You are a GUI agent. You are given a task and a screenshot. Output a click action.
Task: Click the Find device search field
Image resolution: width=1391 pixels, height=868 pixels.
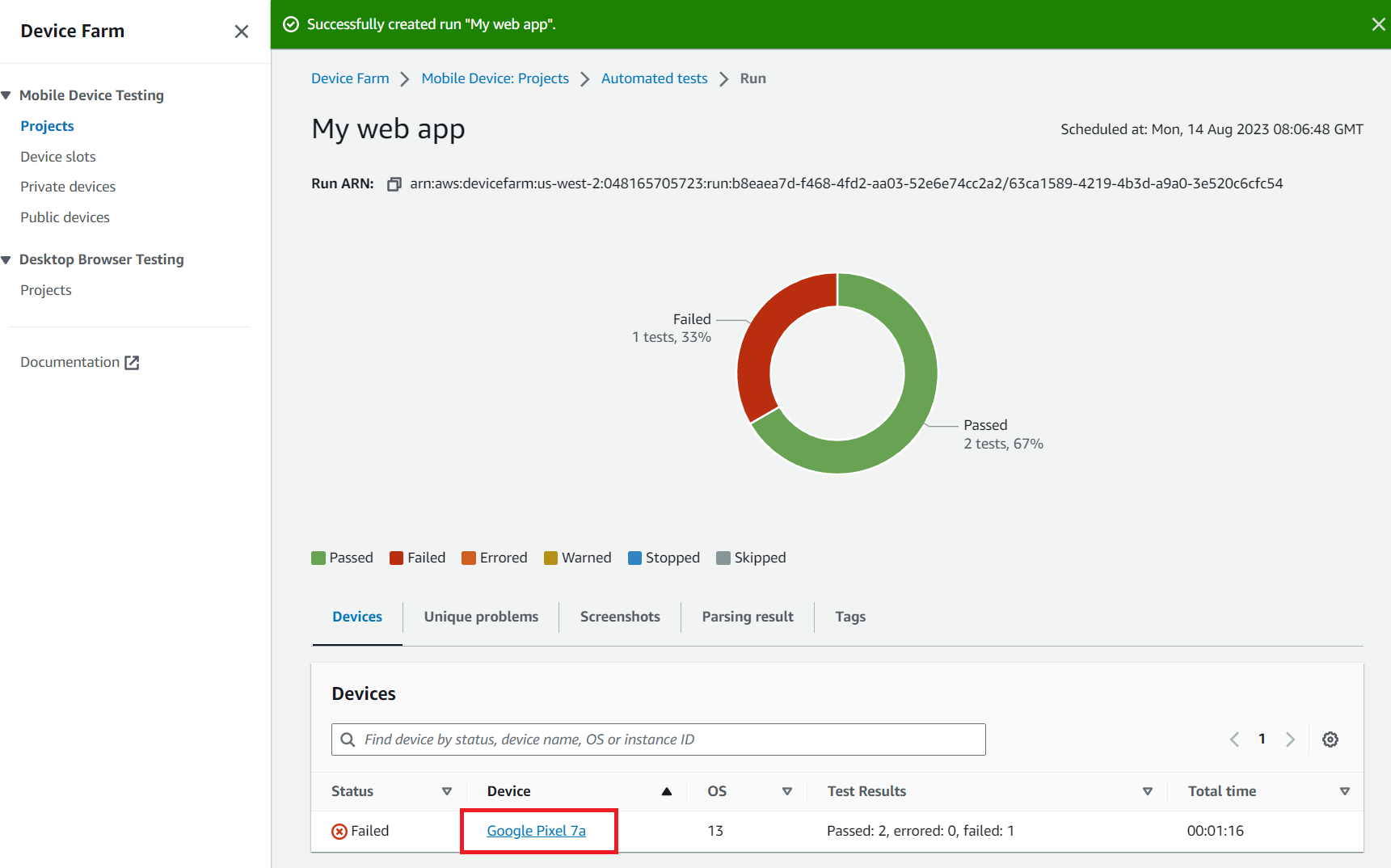pyautogui.click(x=658, y=739)
